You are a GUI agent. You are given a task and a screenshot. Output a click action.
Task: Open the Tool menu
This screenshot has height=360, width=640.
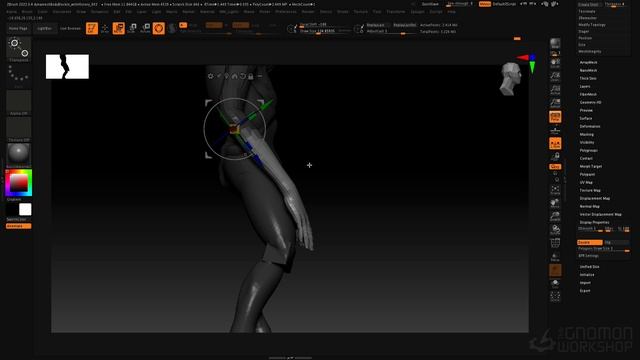377,12
